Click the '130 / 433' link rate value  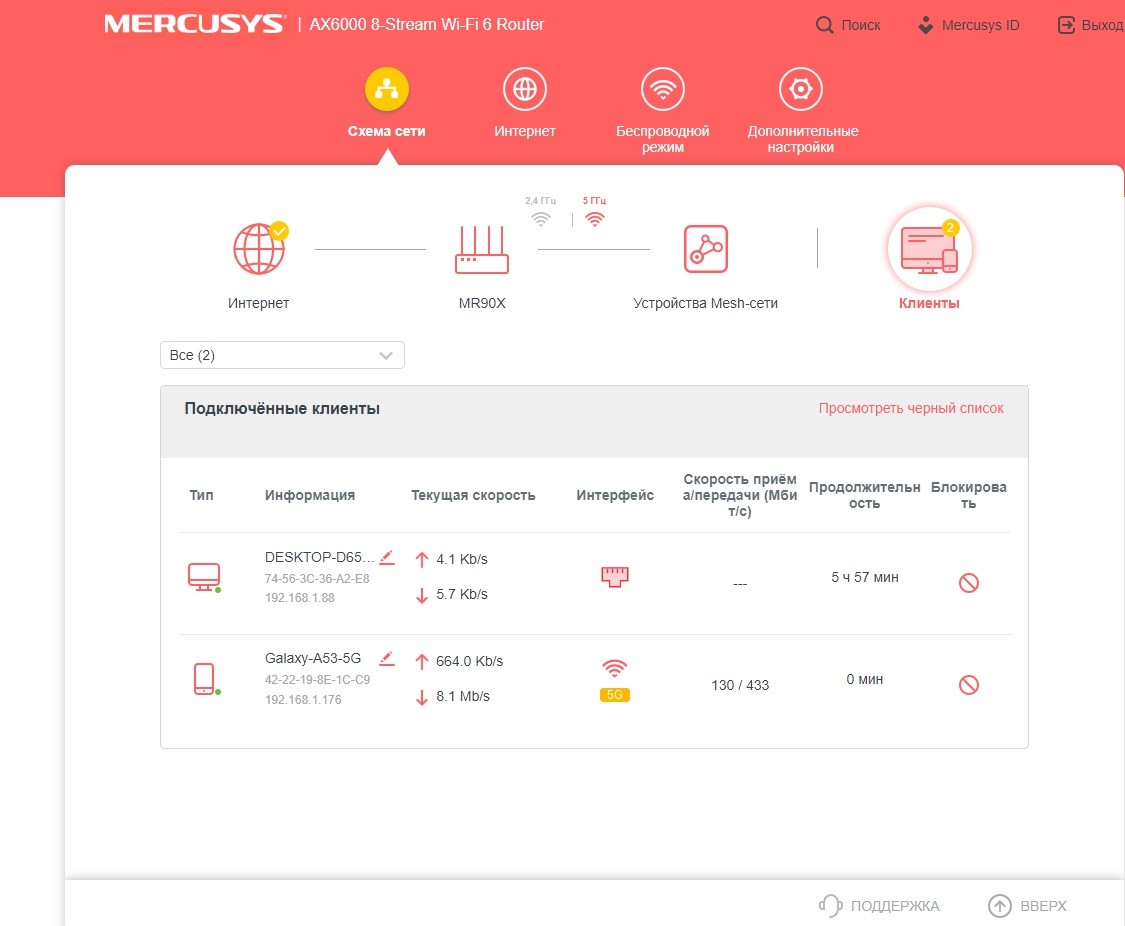point(740,685)
